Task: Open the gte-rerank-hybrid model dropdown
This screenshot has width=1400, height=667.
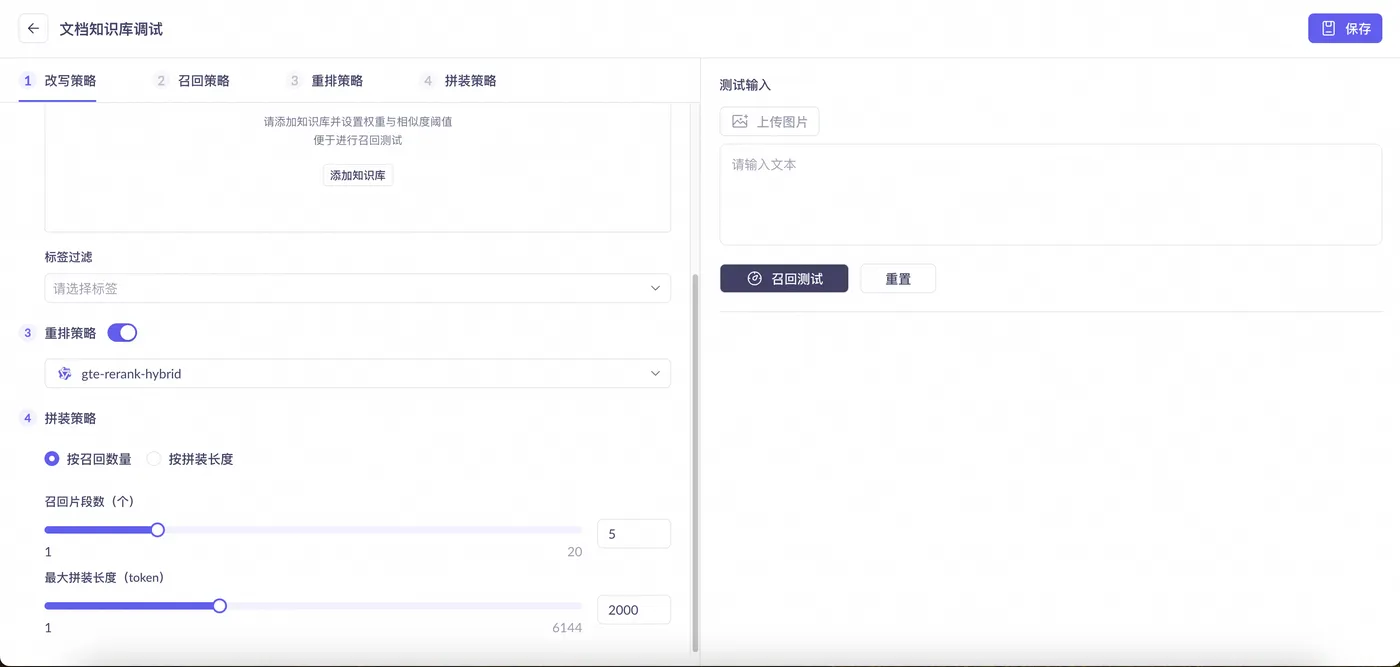Action: coord(358,374)
